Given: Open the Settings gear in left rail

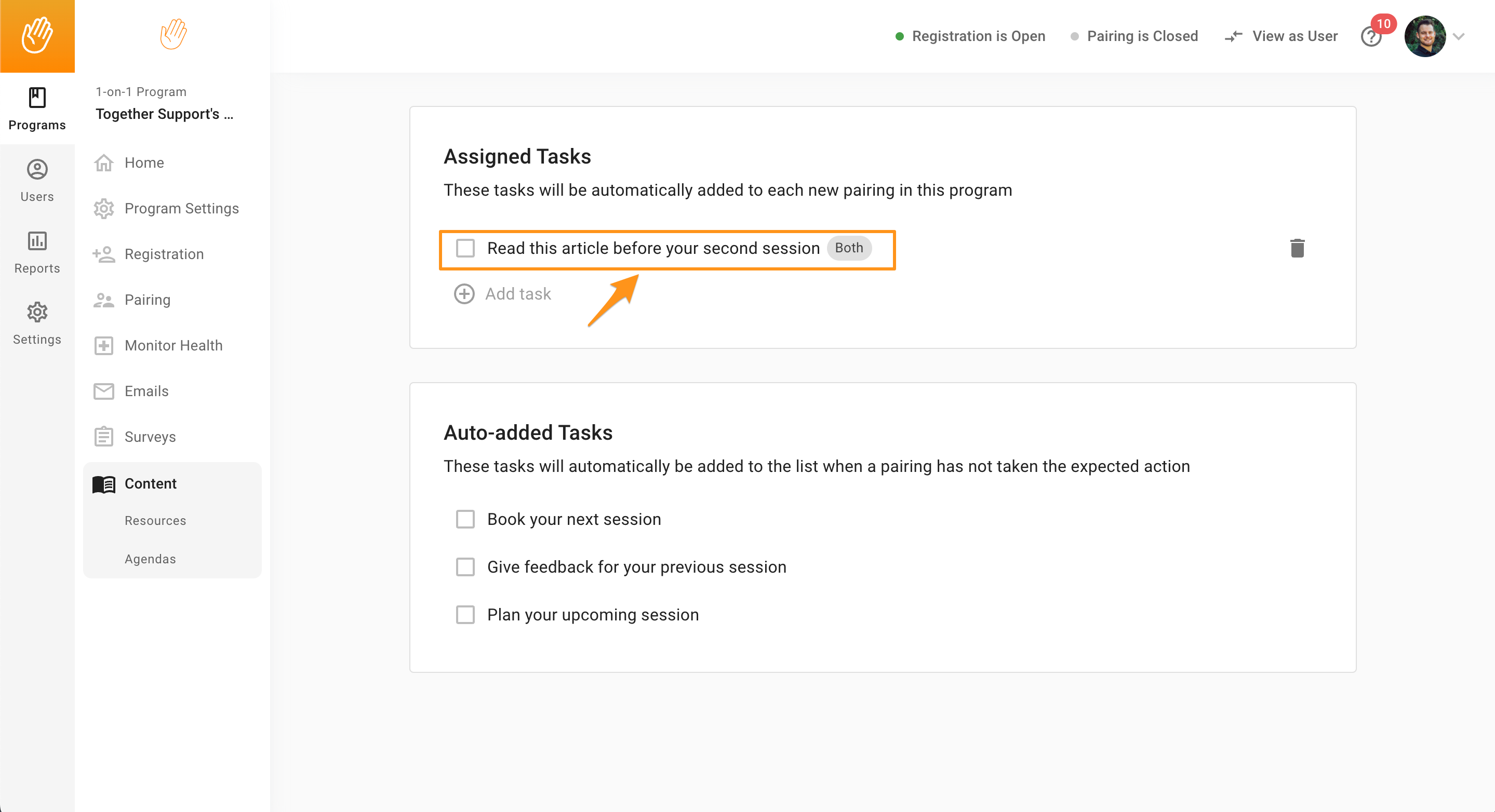Looking at the screenshot, I should click(x=37, y=312).
